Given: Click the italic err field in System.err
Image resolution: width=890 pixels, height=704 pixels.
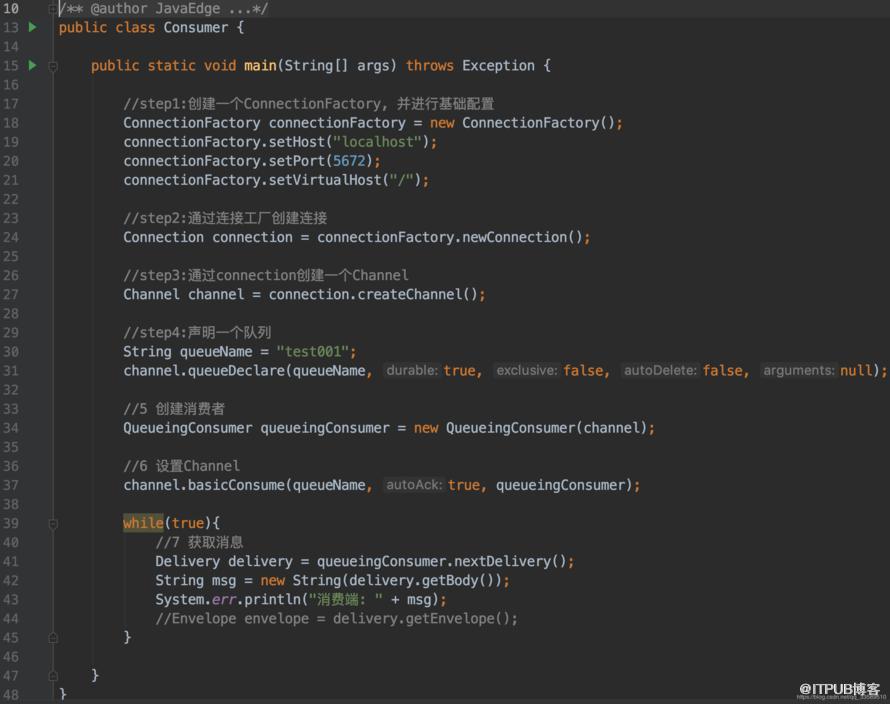Looking at the screenshot, I should (x=224, y=600).
